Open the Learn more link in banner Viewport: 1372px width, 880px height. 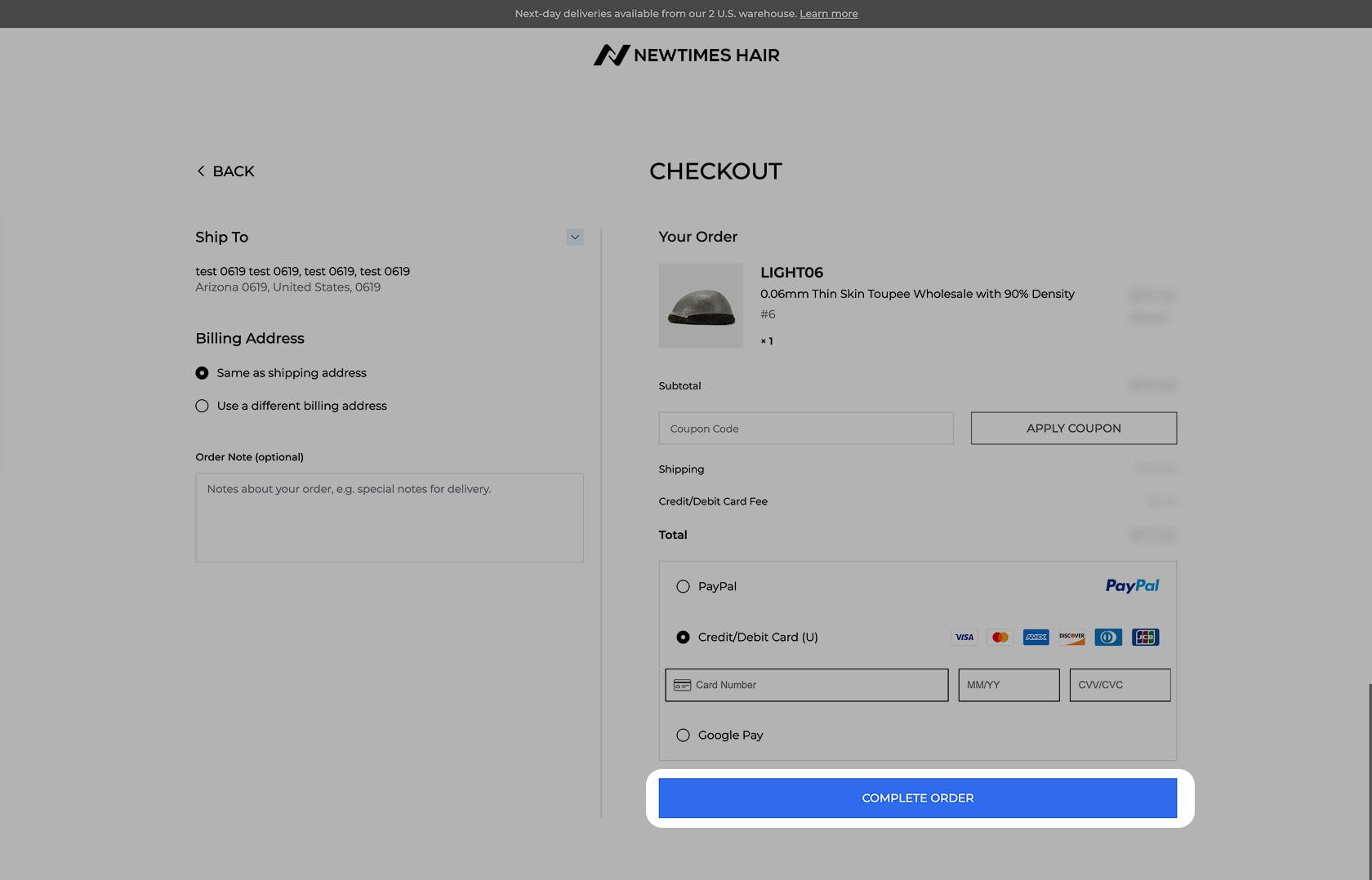click(829, 14)
